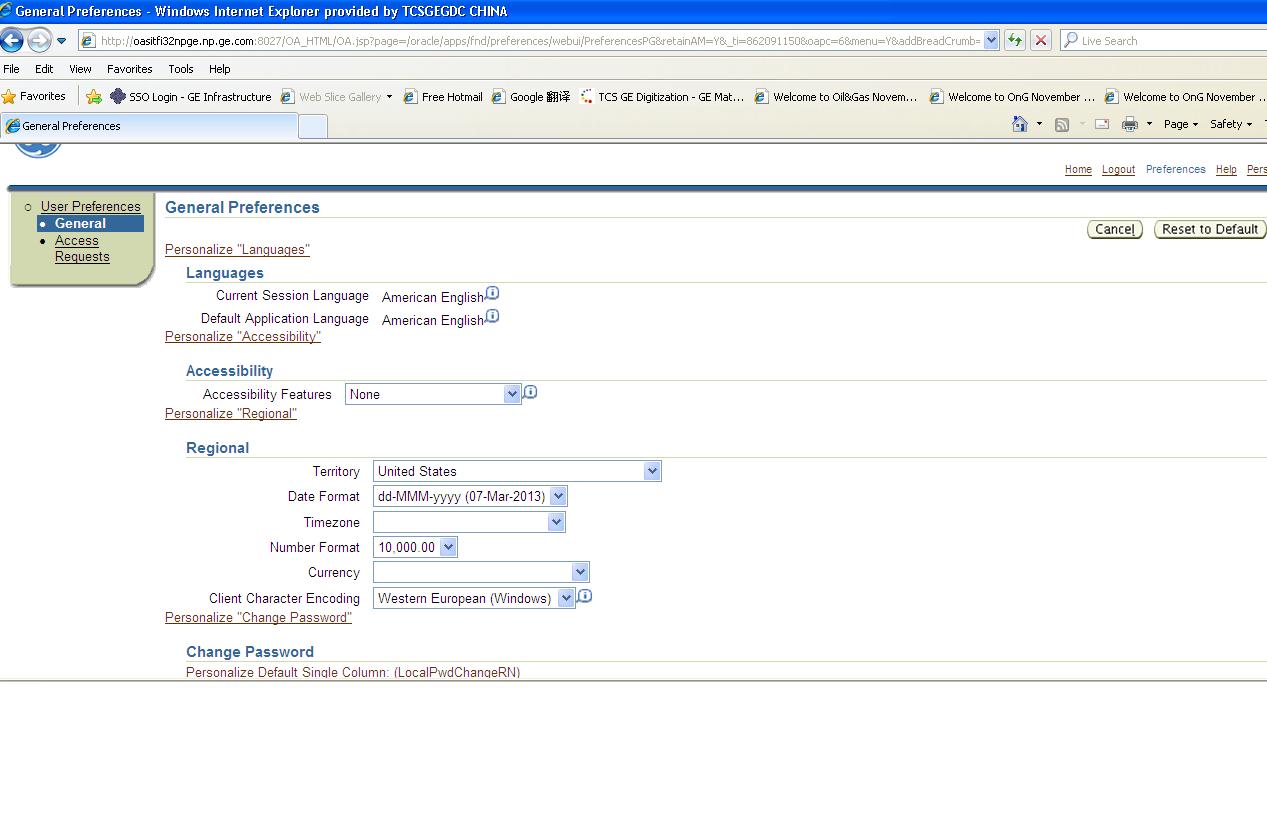
Task: Click the Print icon in command bar
Action: tap(1130, 124)
